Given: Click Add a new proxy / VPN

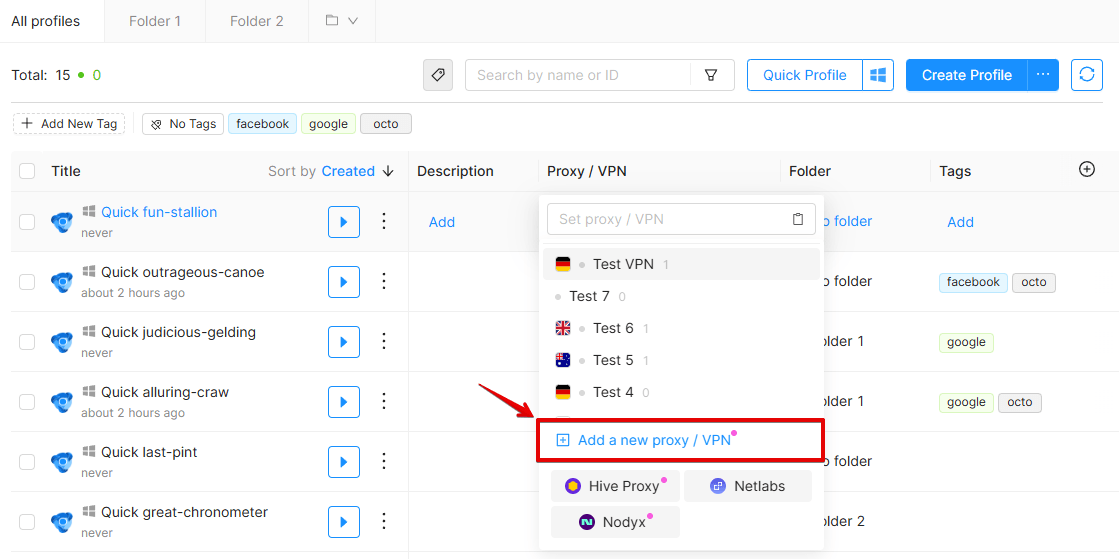Looking at the screenshot, I should [681, 440].
